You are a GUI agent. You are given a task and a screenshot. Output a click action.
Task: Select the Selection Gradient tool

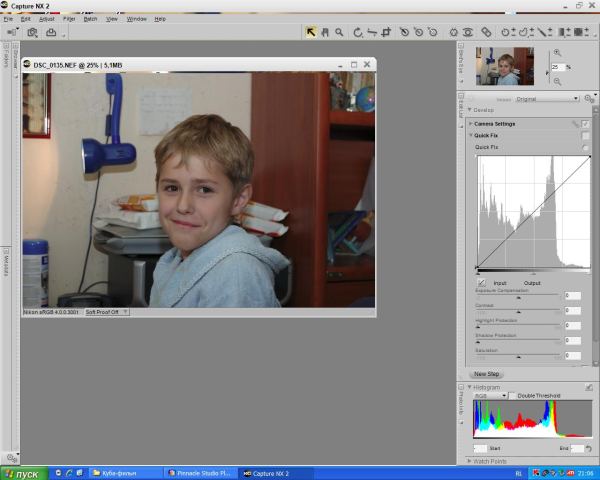(564, 33)
